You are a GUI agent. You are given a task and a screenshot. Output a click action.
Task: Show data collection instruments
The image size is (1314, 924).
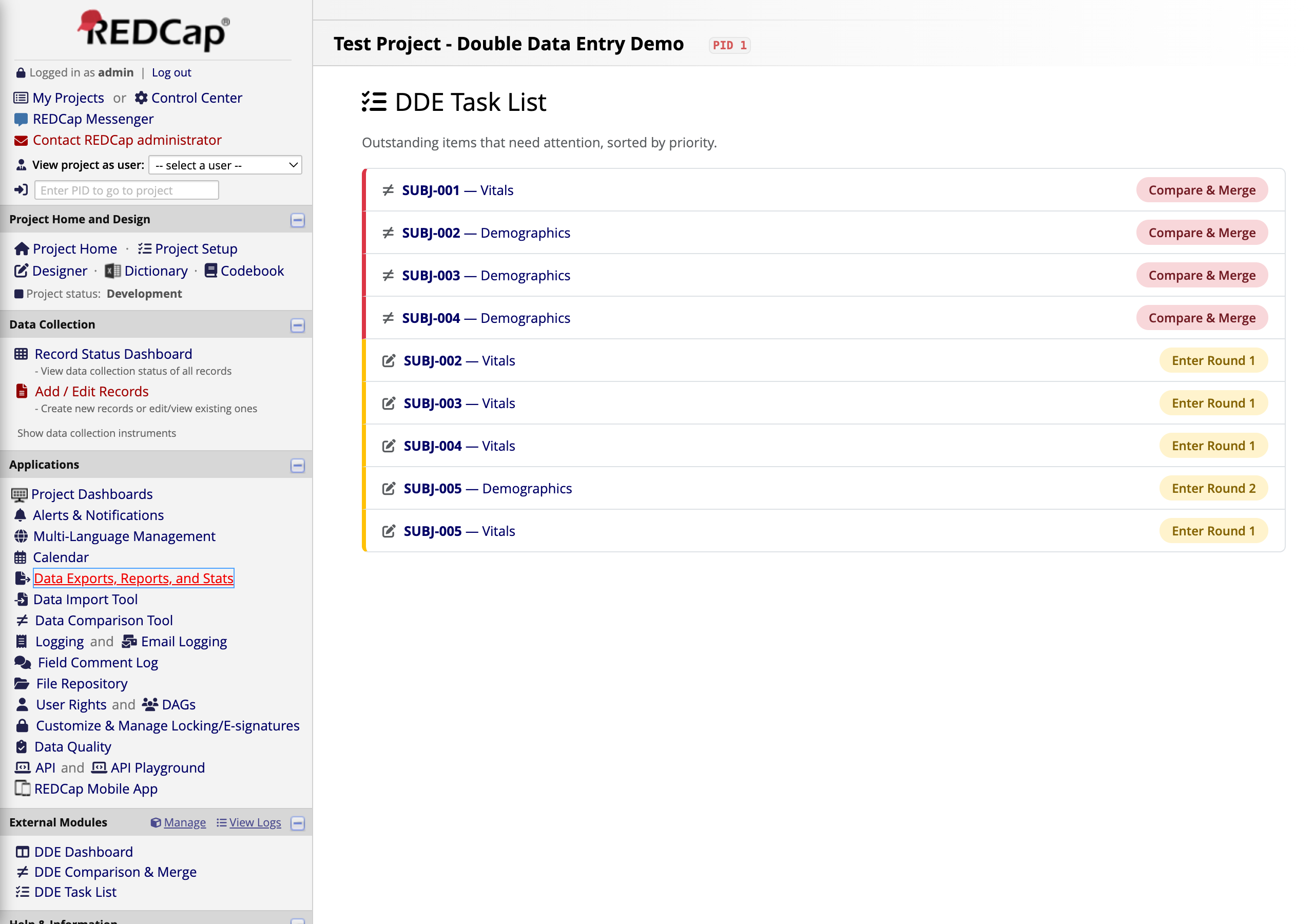[96, 433]
